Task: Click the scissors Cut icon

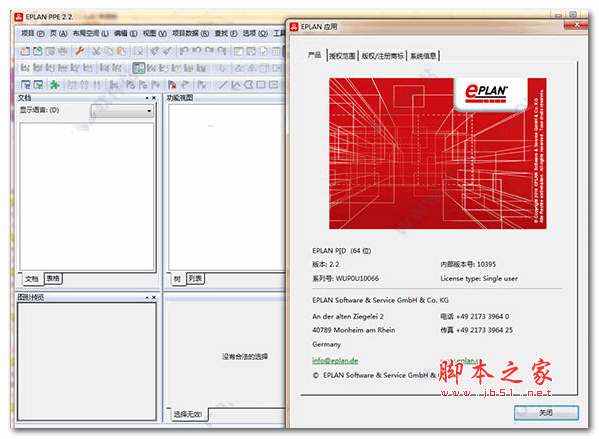Action: pos(96,51)
